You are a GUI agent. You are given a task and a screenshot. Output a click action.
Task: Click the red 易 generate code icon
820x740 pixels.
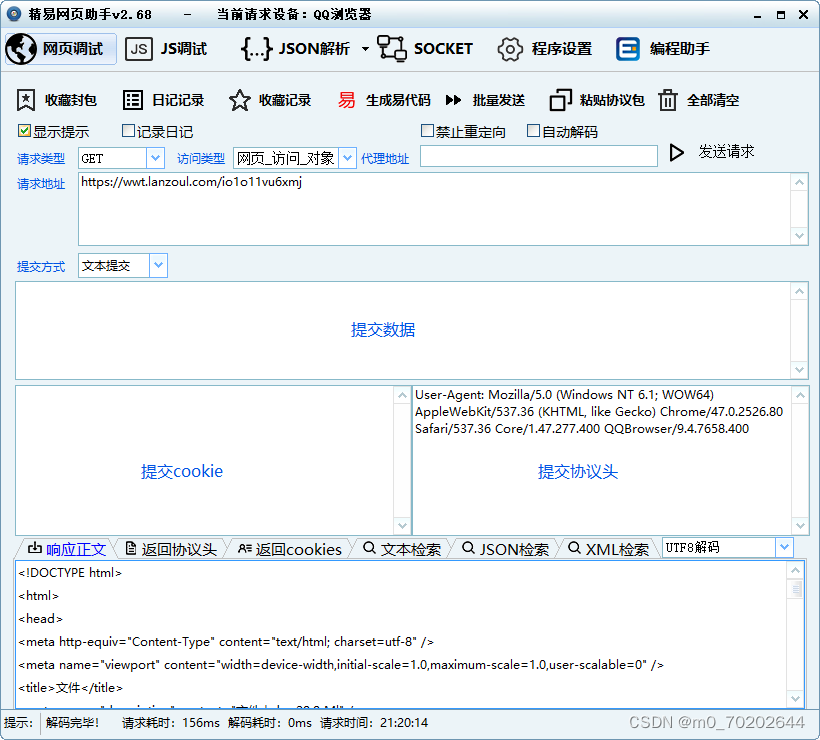click(x=346, y=100)
